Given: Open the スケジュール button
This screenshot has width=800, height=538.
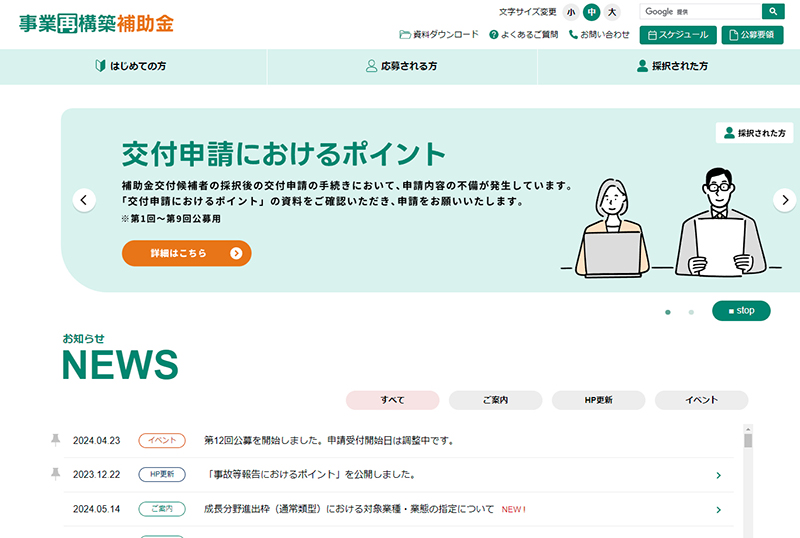Looking at the screenshot, I should (678, 35).
